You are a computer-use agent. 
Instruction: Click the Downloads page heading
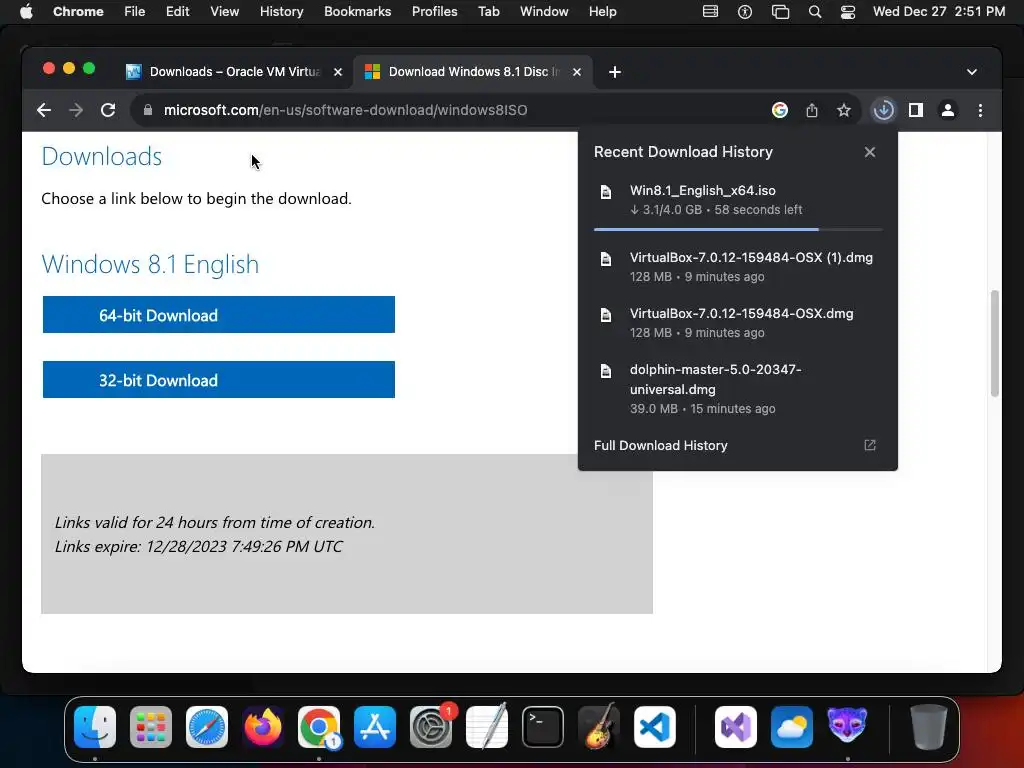click(102, 157)
